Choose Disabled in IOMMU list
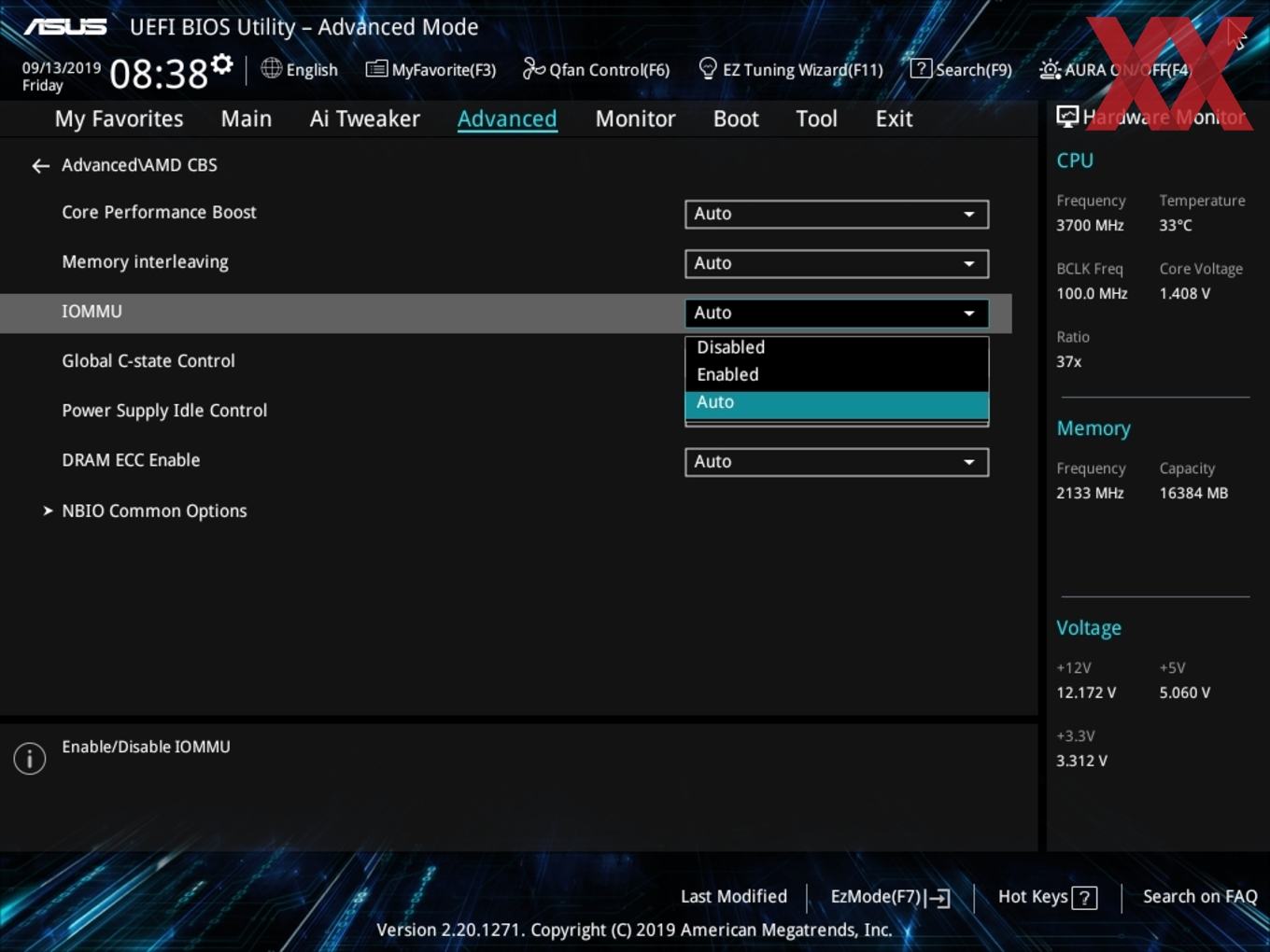Screen dimensions: 1270x952 (x=836, y=347)
